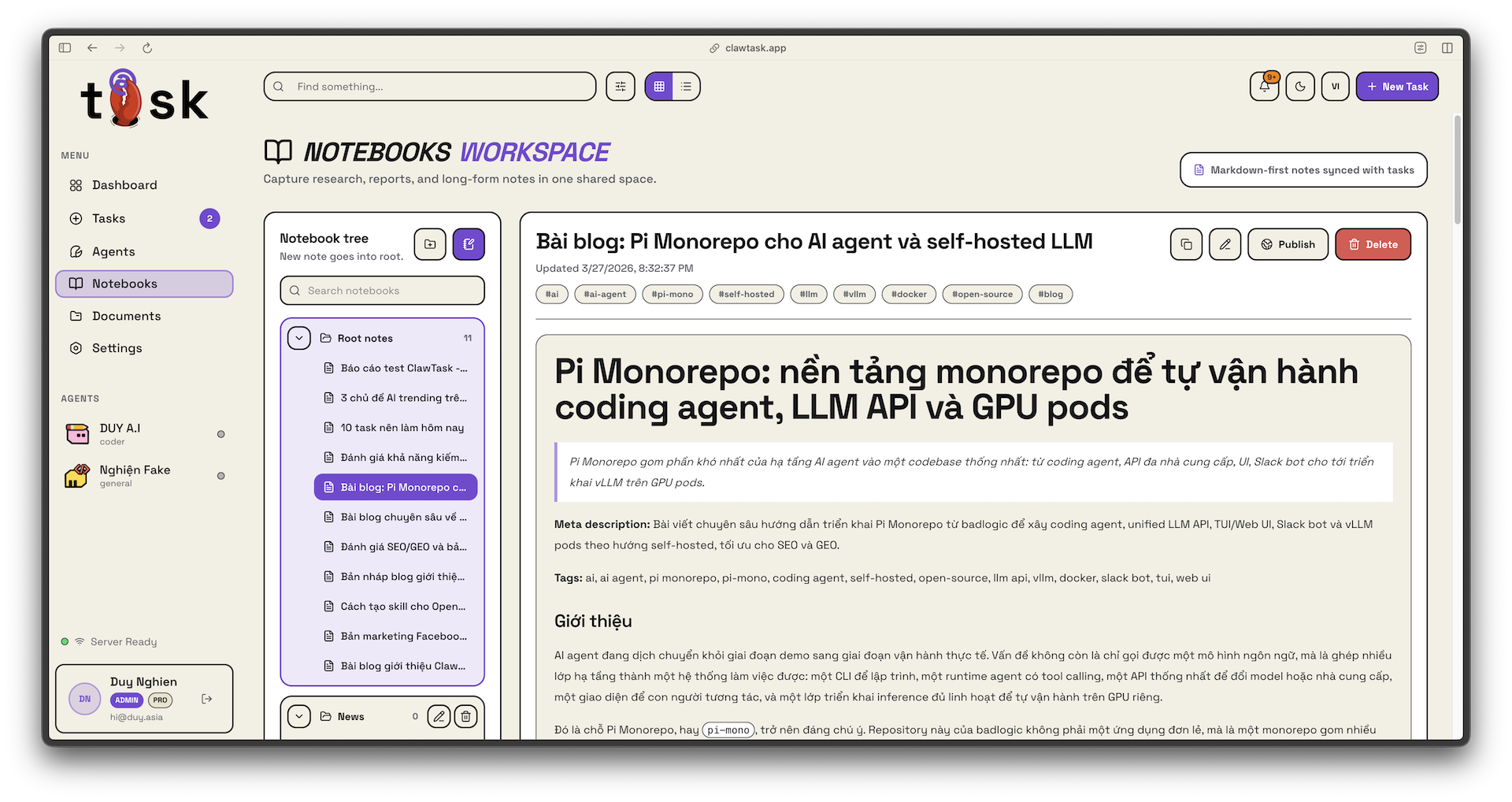The height and width of the screenshot is (802, 1512).
Task: Click the Search notebooks input field
Action: coord(391,291)
